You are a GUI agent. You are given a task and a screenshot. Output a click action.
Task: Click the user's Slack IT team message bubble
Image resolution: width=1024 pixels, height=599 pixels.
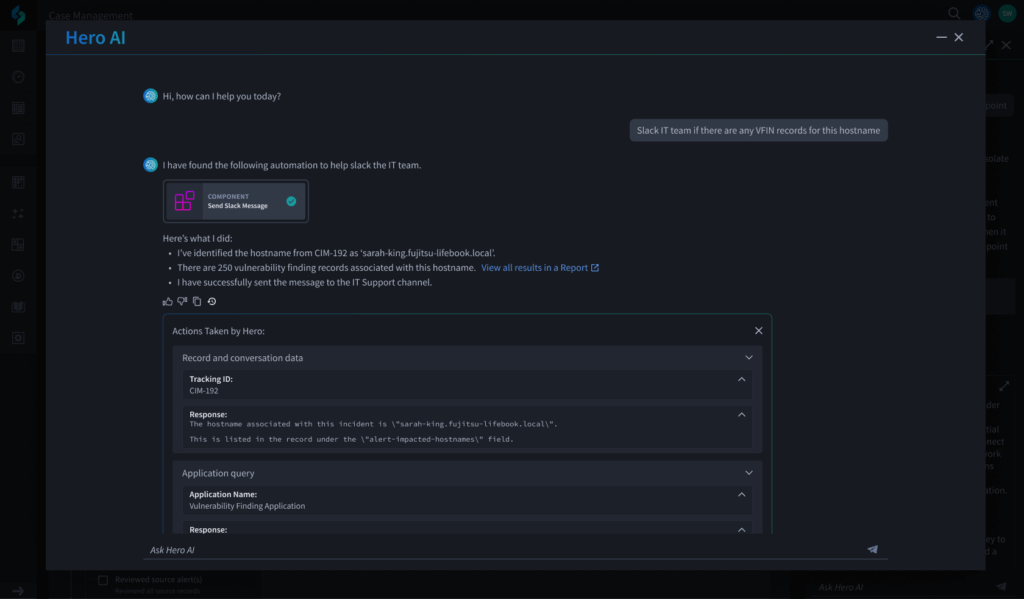tap(758, 130)
